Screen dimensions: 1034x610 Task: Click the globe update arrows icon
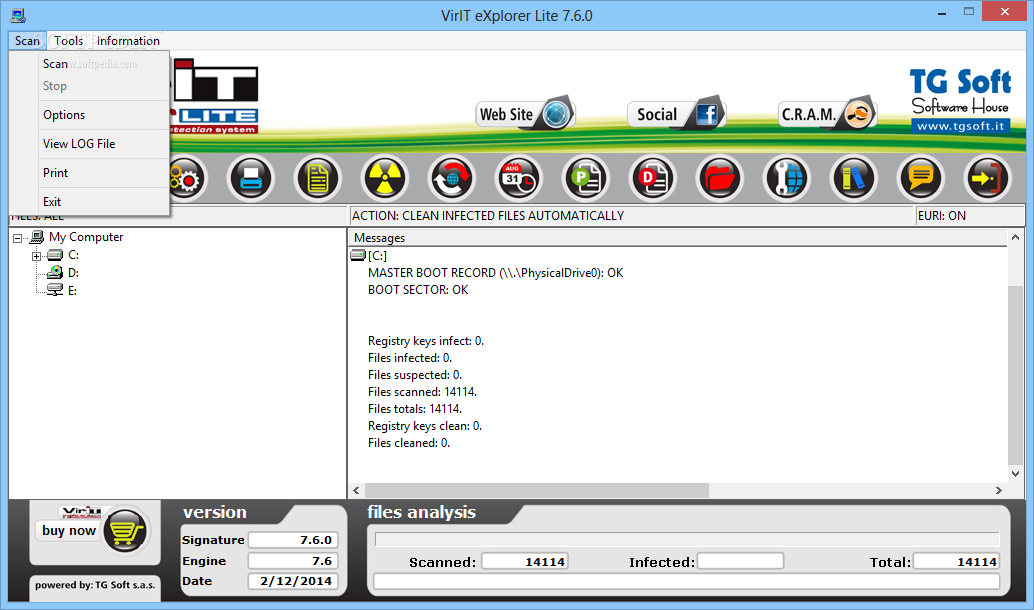(452, 178)
